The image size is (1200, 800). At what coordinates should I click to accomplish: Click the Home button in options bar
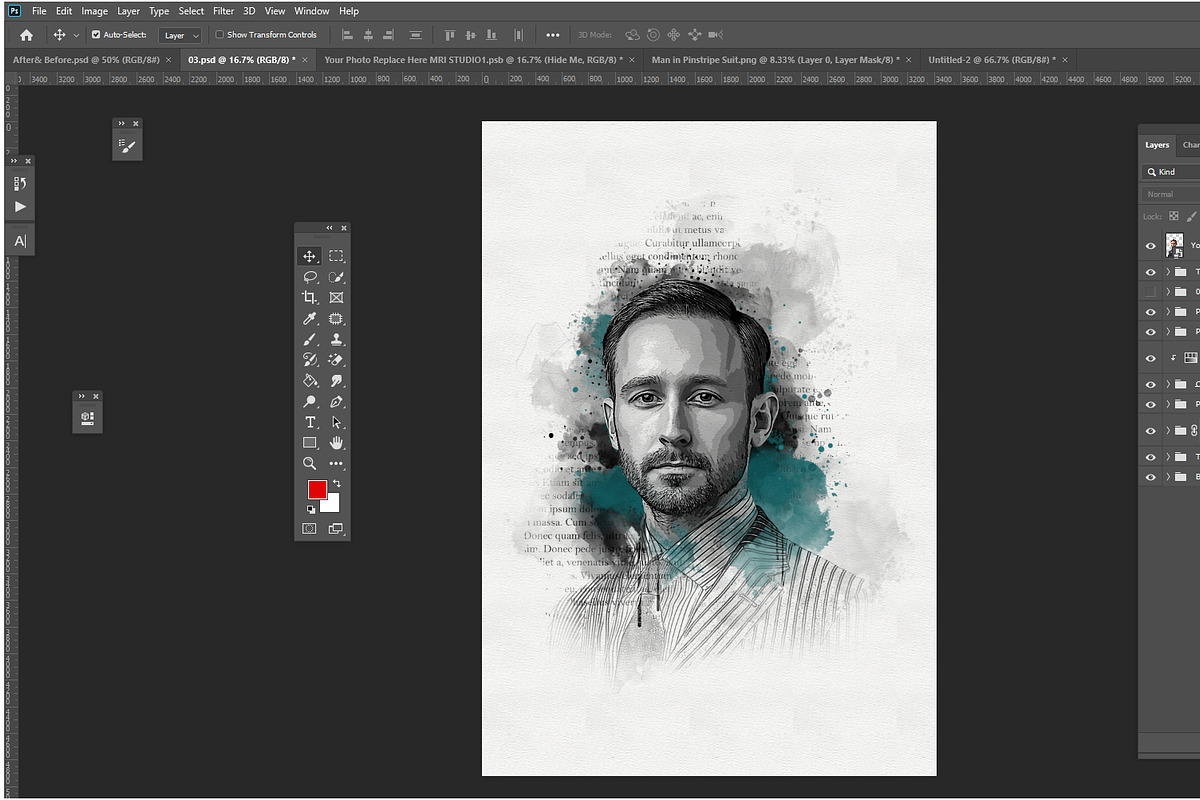click(26, 35)
